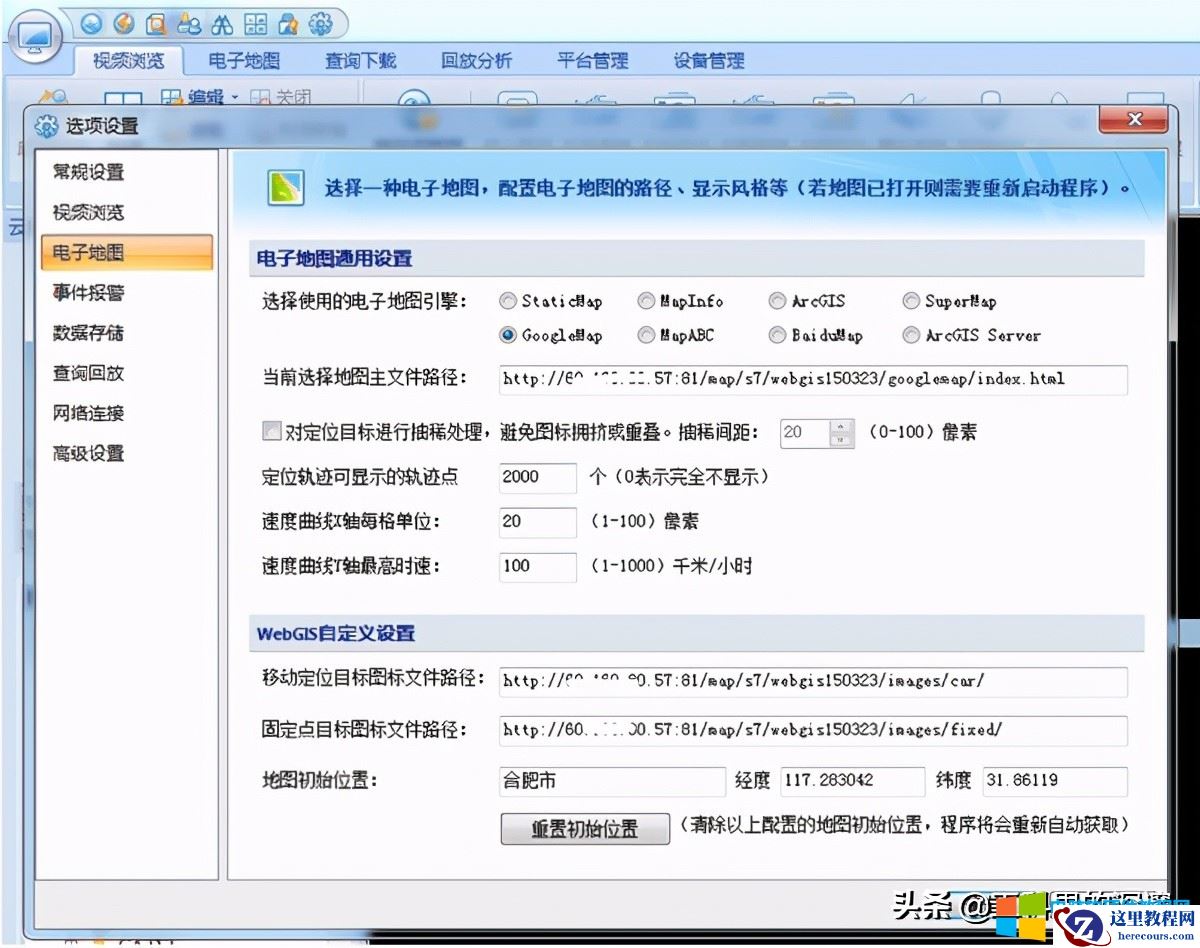Click inside the 合肥市 initial position field
Viewport: 1200px width, 948px height.
[610, 781]
